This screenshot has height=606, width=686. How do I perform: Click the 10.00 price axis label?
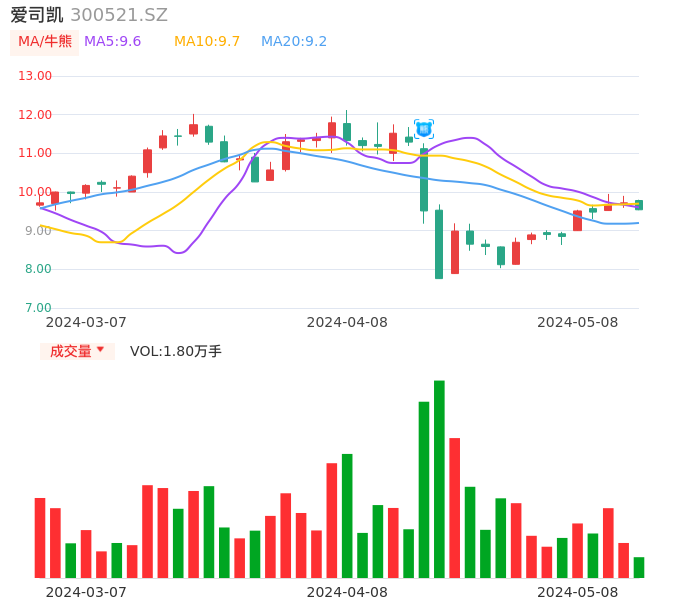pos(36,192)
